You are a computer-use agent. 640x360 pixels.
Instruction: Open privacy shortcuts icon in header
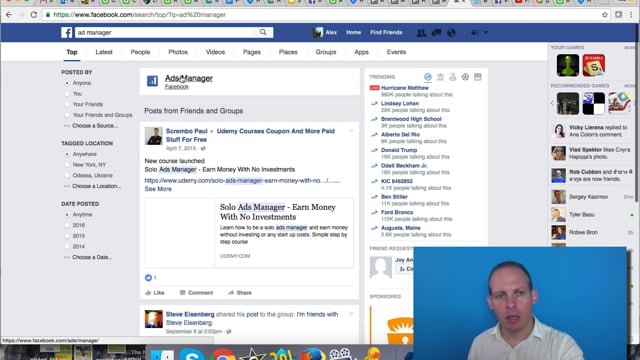tap(475, 33)
